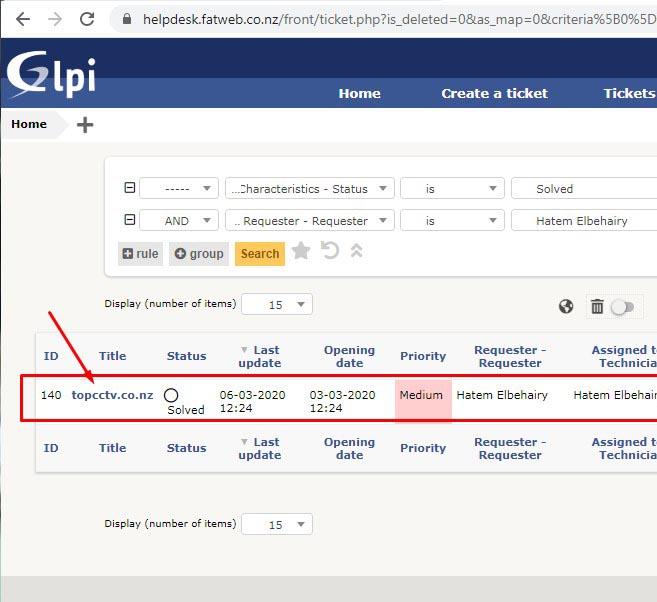
Task: Open the globe map view icon
Action: (x=566, y=307)
